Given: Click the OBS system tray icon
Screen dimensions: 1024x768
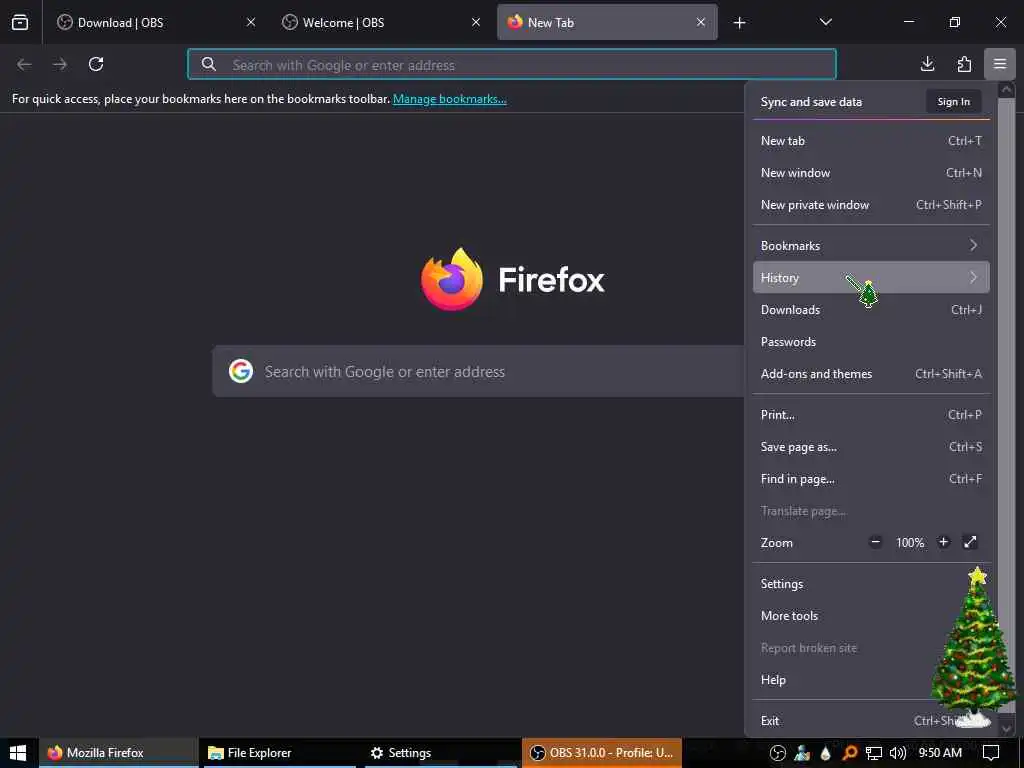Looking at the screenshot, I should click(778, 753).
